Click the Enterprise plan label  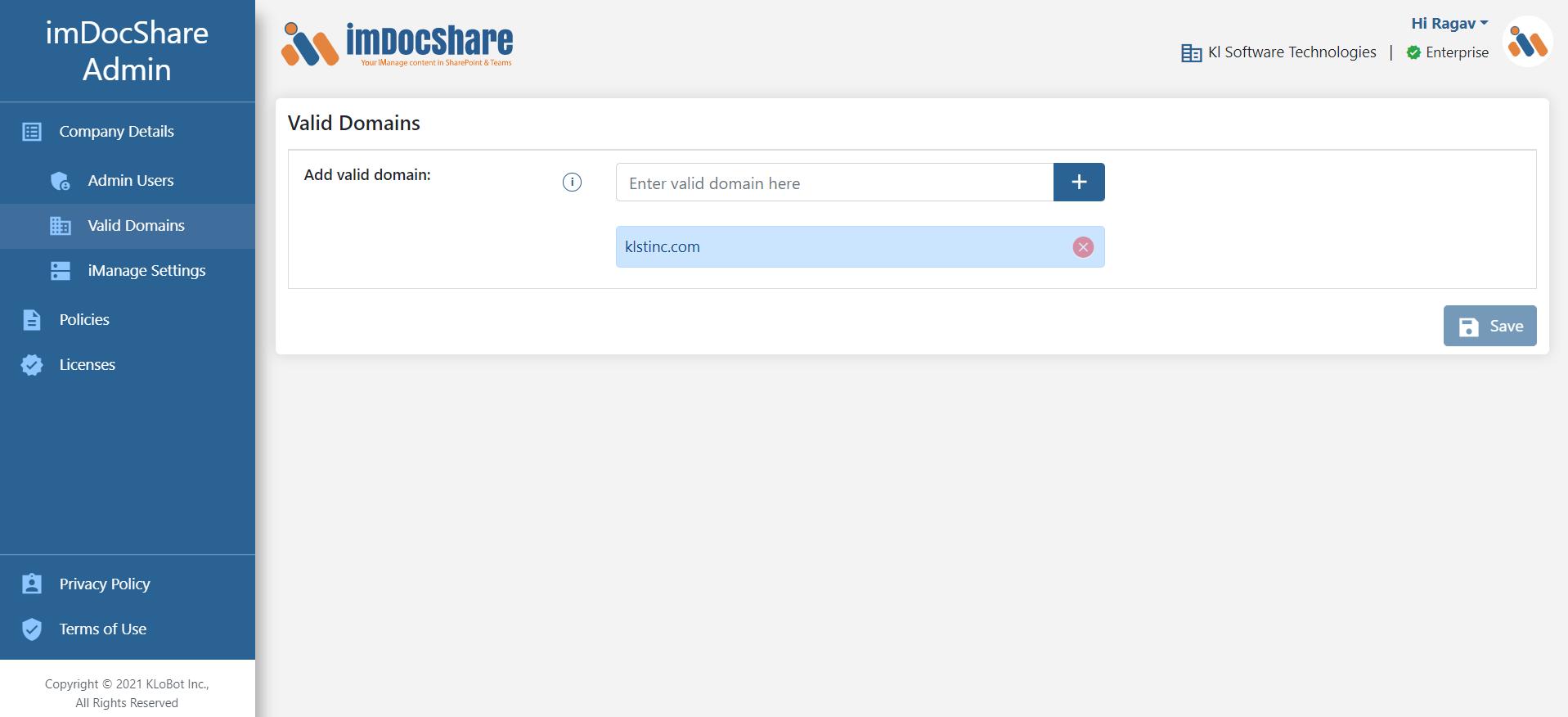1458,52
